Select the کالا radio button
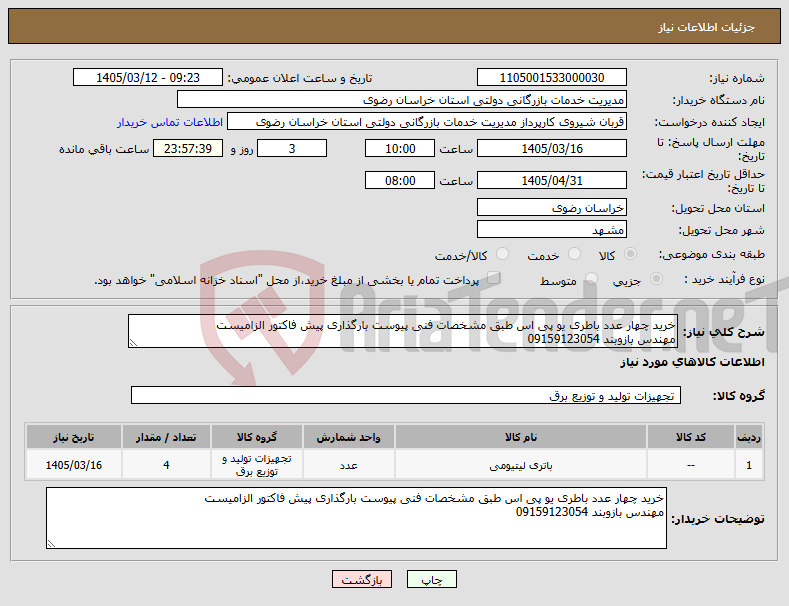 pos(630,254)
